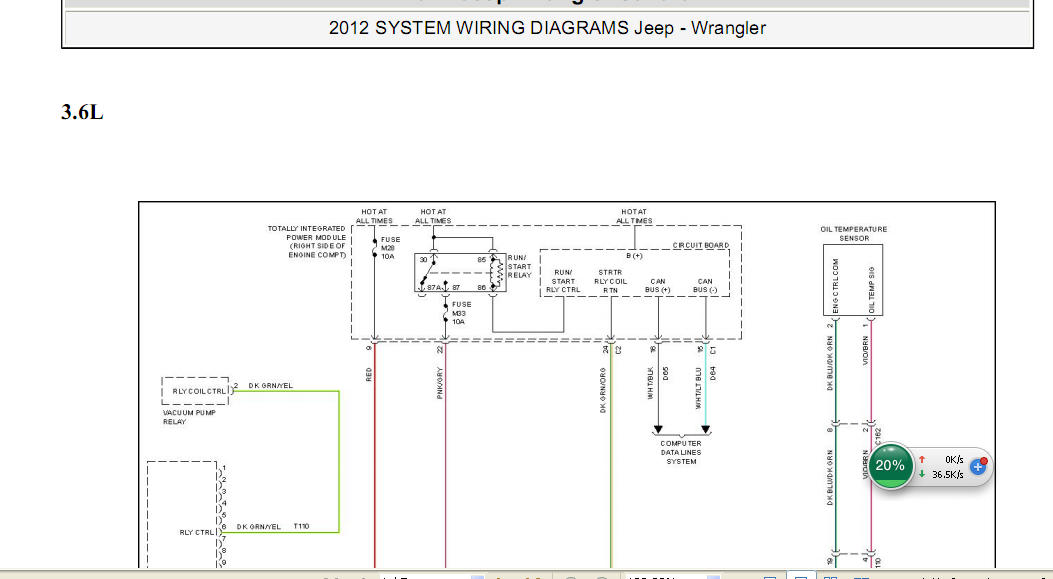Click the 'PNK/GRY' wire colour label
Image resolution: width=1053 pixels, height=579 pixels.
pos(440,383)
